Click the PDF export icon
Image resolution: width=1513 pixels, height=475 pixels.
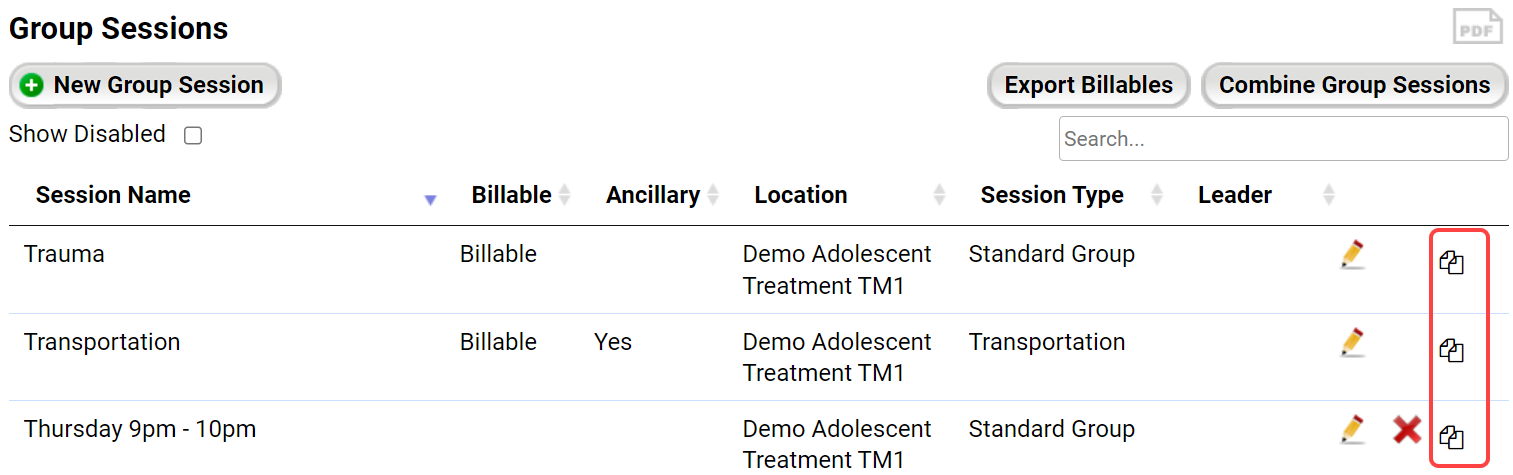1477,27
